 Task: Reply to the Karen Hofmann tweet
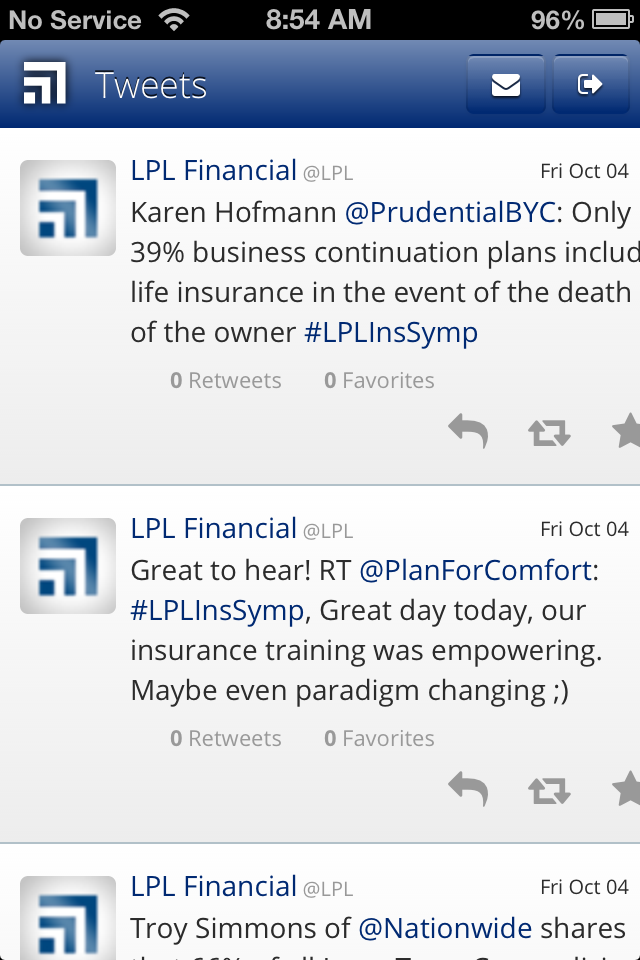pos(468,432)
